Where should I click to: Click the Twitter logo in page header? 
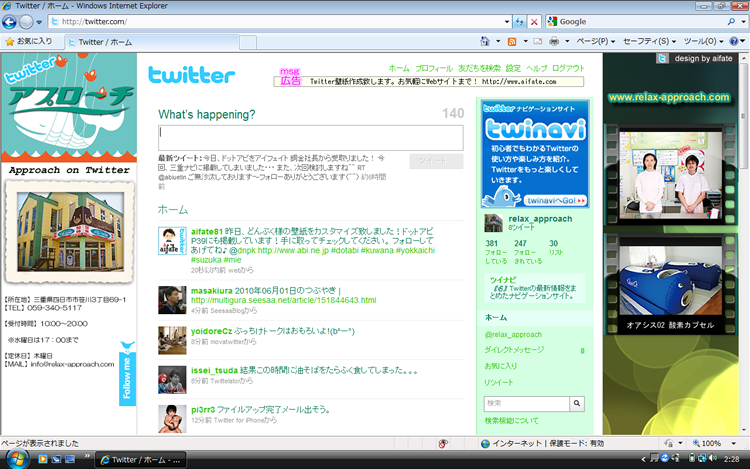pyautogui.click(x=191, y=75)
